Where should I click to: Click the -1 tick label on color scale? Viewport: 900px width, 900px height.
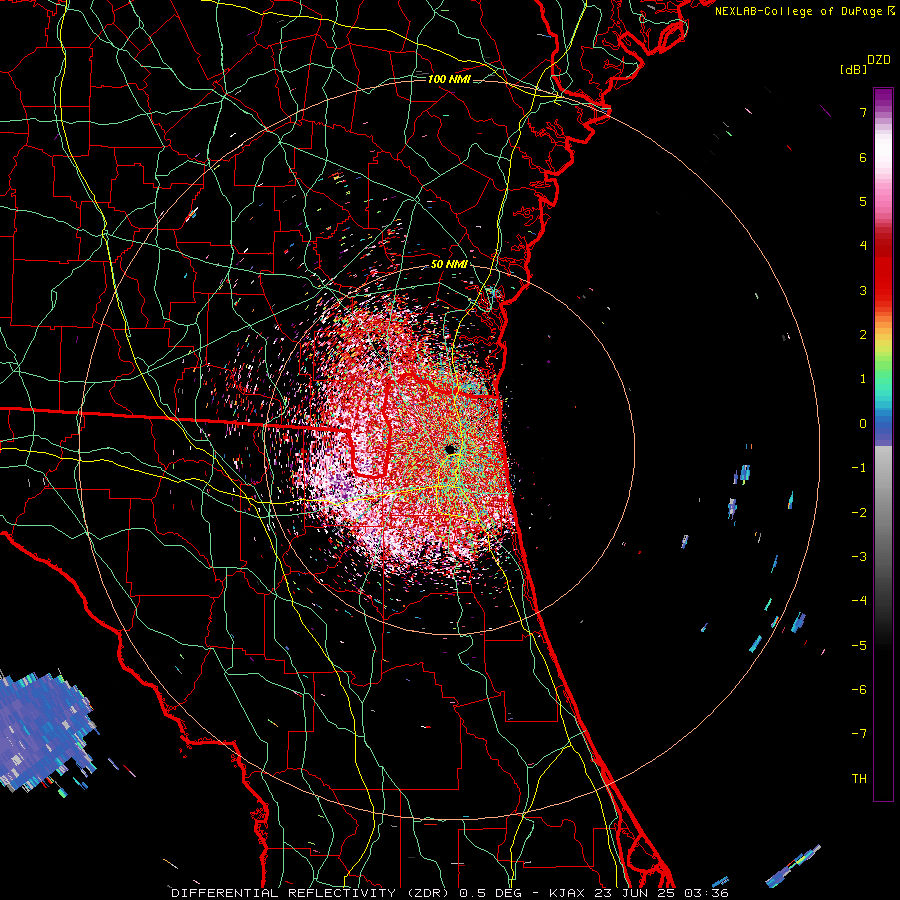(x=859, y=468)
